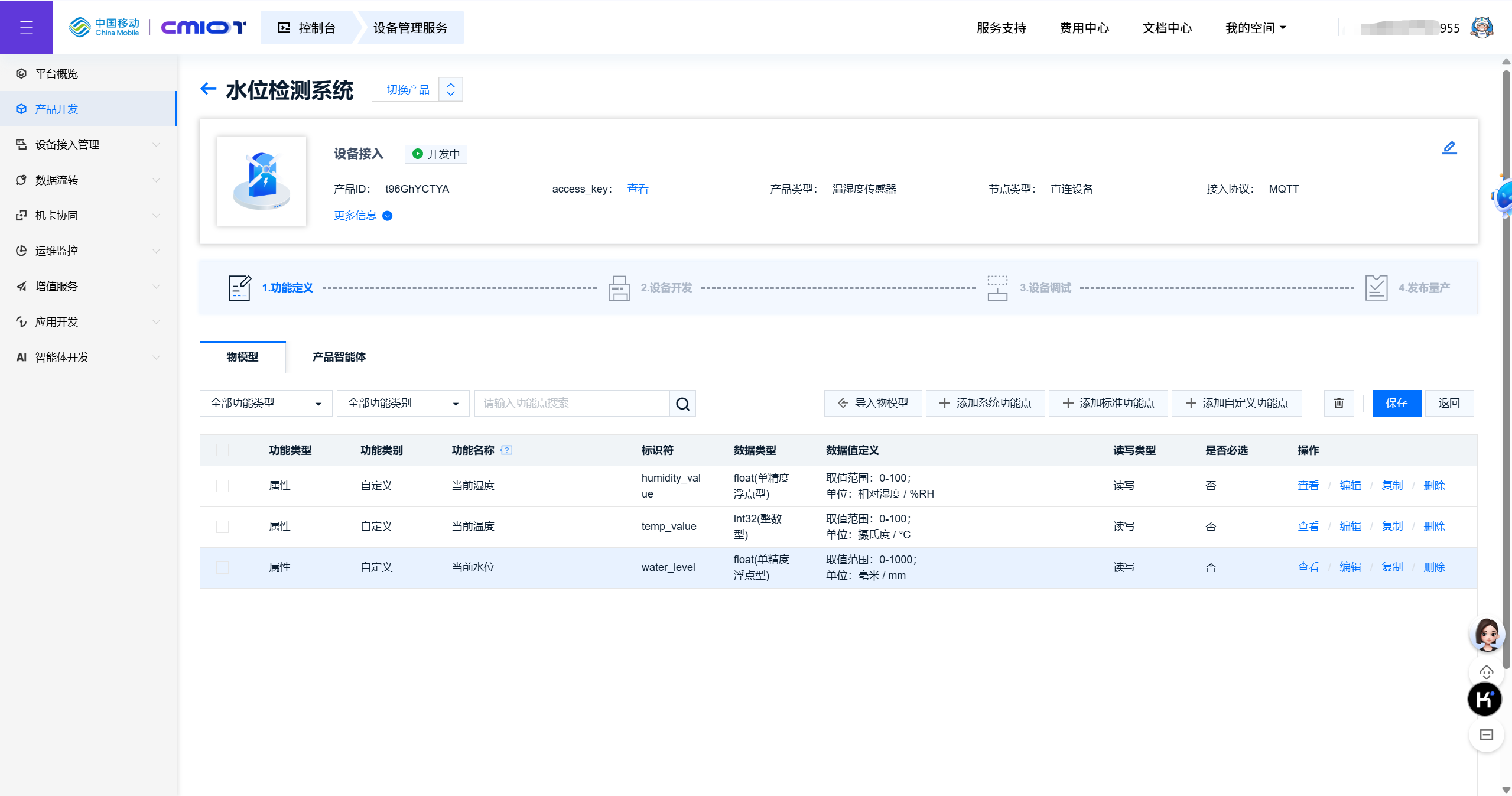This screenshot has height=796, width=1512.
Task: Click the 控制台 icon in the breadcrumb
Action: (284, 27)
